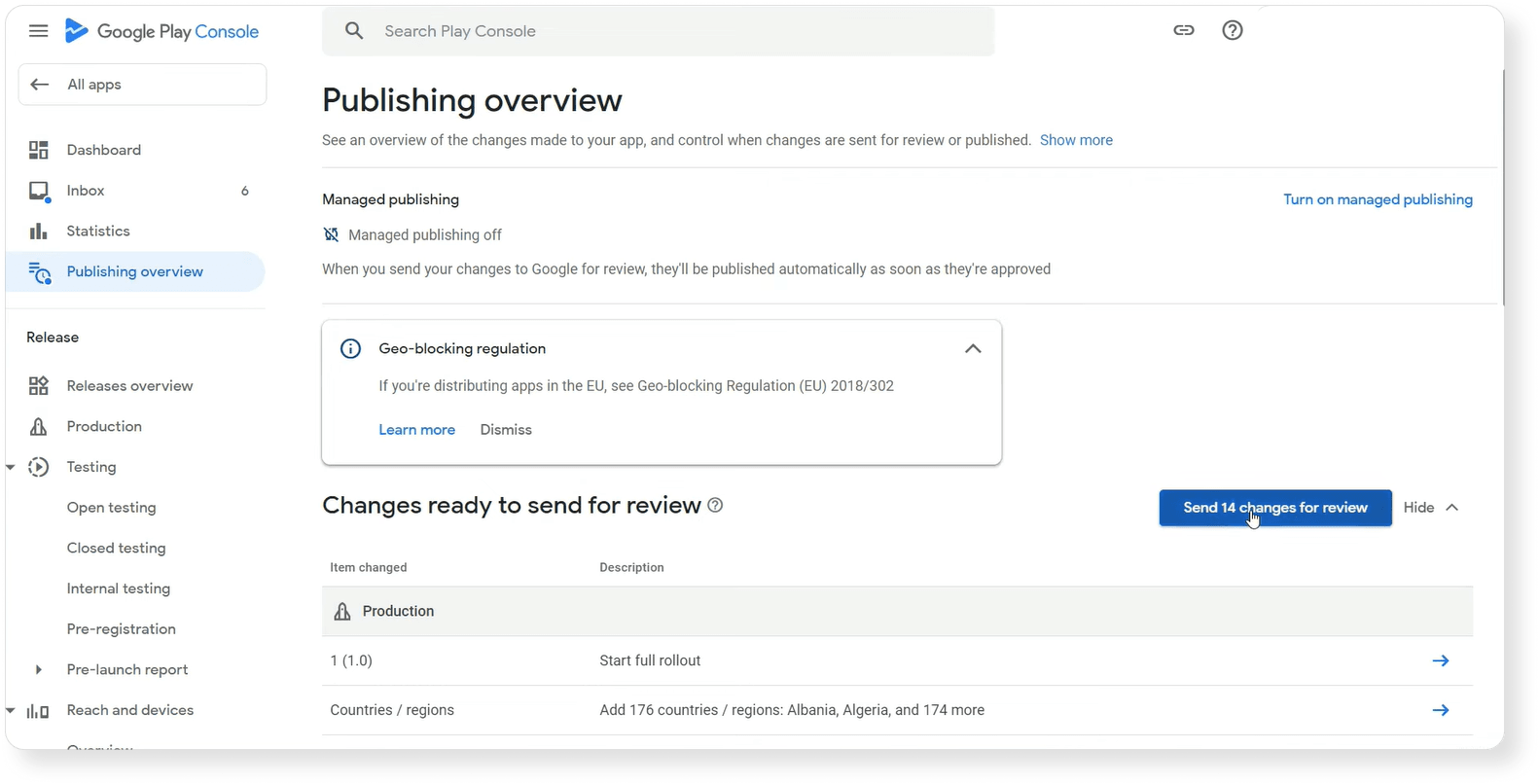Click the Item changed column header
Screen dimensions: 1539x784
pos(368,567)
